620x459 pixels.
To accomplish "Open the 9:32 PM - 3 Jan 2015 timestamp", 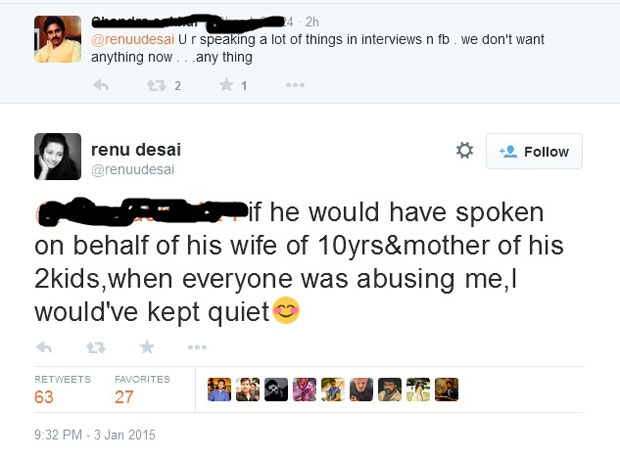I will coord(95,435).
